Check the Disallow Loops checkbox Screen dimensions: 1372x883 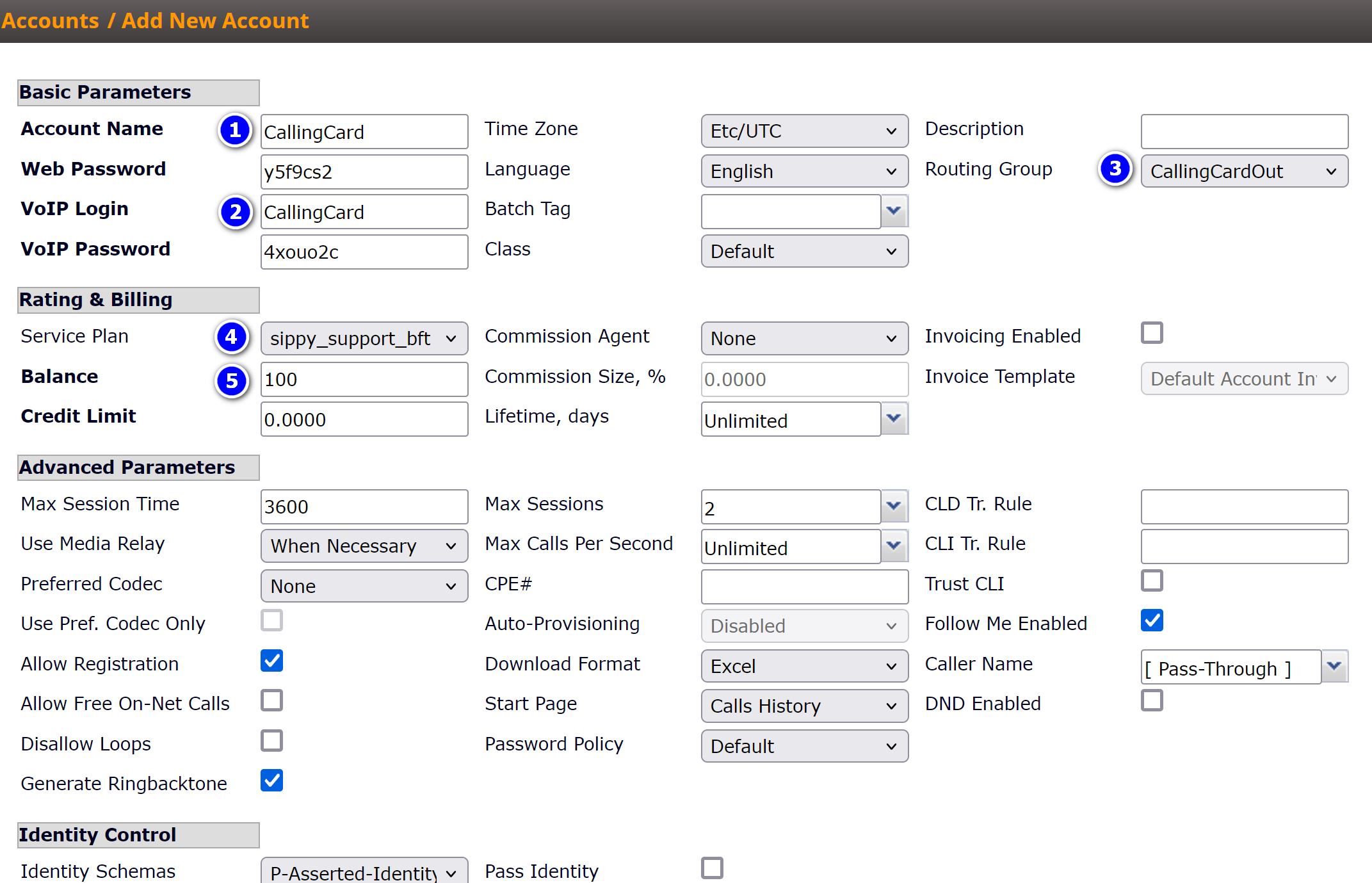click(x=272, y=741)
